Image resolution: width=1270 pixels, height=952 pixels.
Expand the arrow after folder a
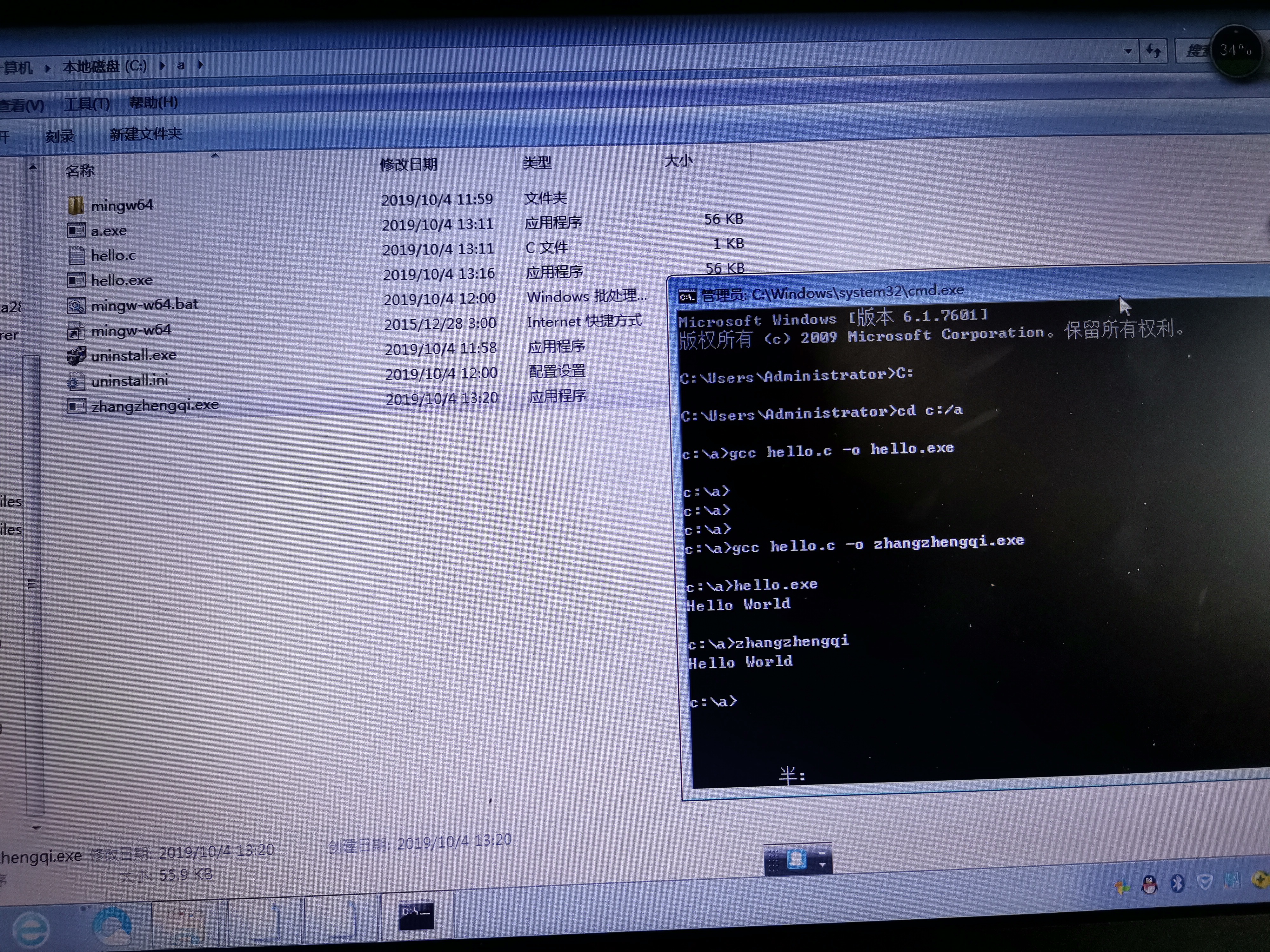(x=200, y=65)
